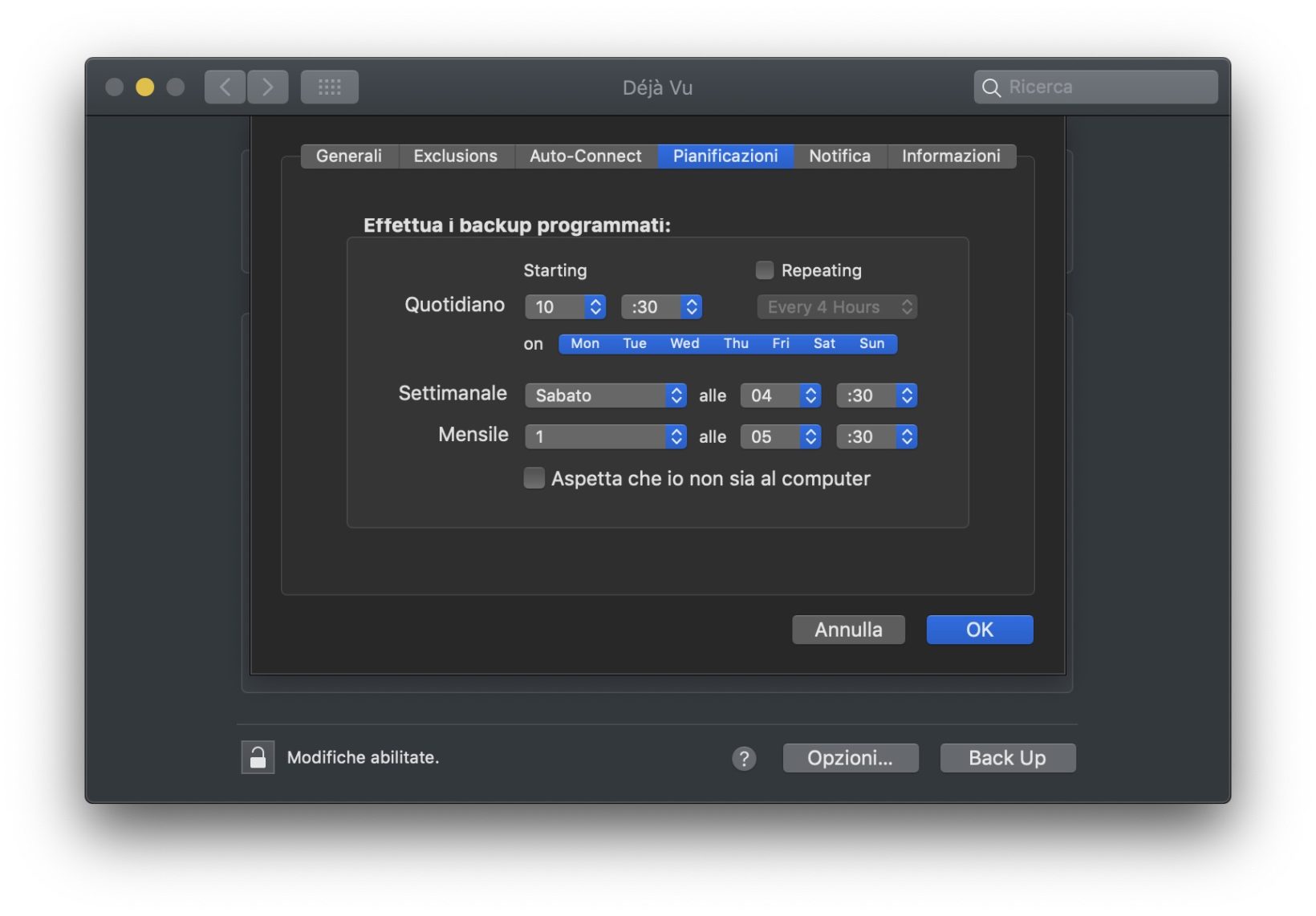
Task: Enable the Repeating checkbox
Action: click(765, 270)
